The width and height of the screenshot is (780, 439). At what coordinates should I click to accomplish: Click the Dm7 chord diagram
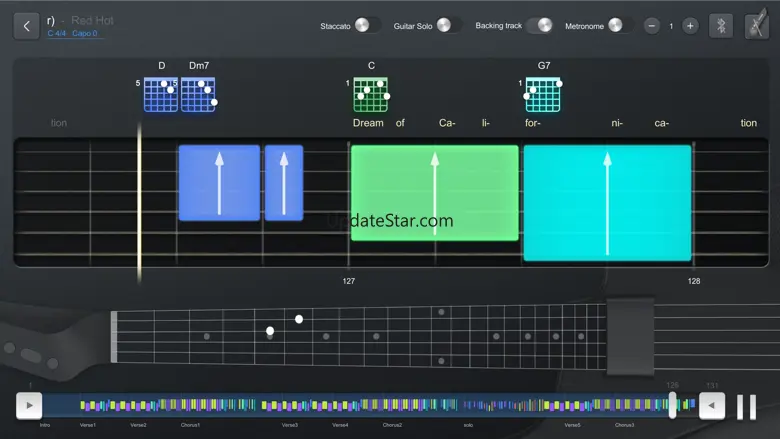pyautogui.click(x=198, y=95)
